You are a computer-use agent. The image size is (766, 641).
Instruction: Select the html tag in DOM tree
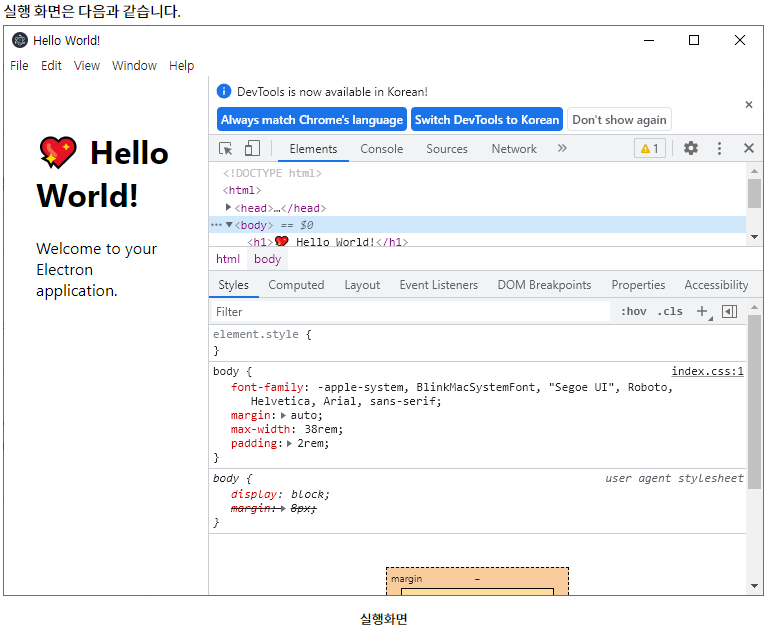coord(242,190)
